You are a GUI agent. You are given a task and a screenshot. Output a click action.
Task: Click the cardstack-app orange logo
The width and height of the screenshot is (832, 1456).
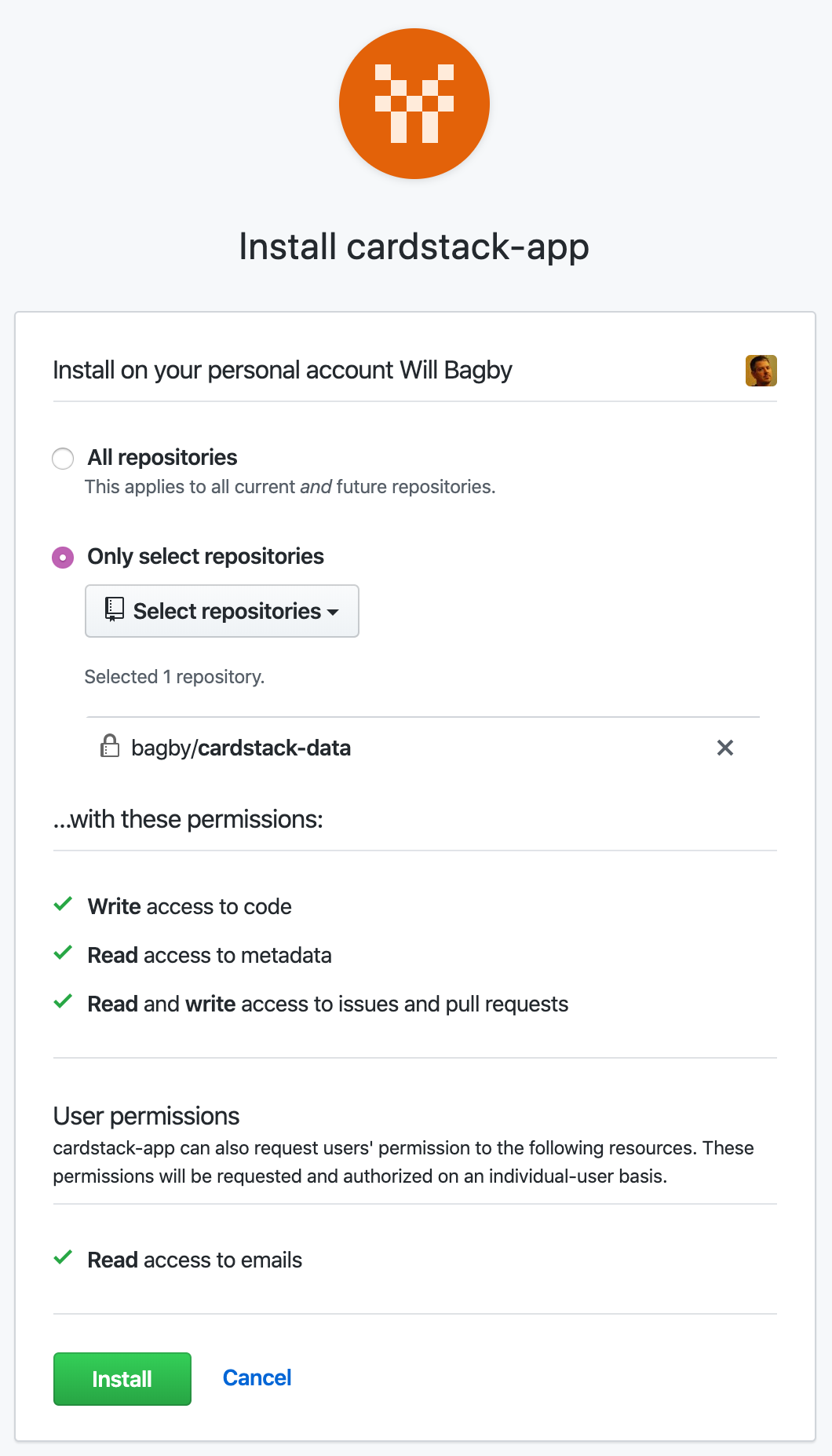click(414, 103)
